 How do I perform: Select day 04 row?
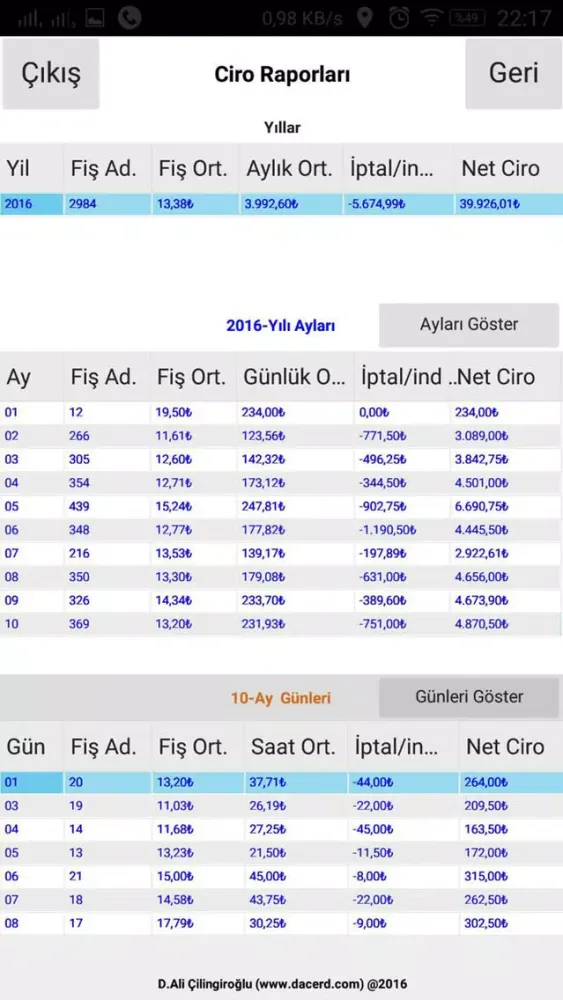pos(281,830)
